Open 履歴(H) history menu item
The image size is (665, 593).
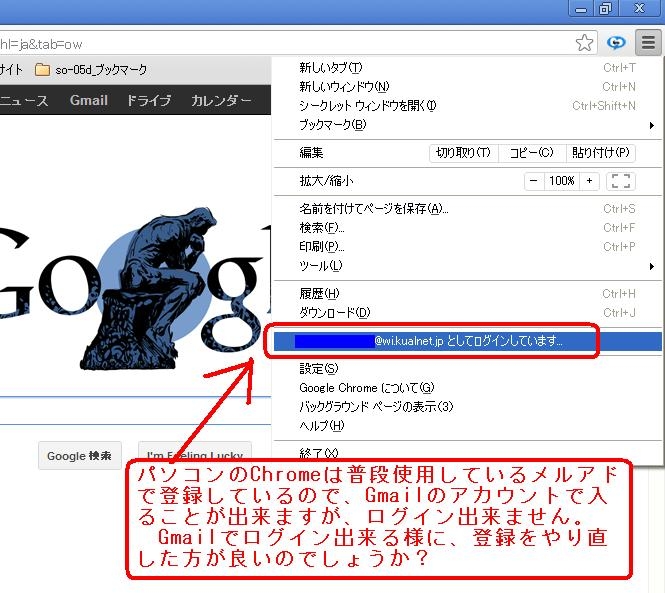pos(467,294)
